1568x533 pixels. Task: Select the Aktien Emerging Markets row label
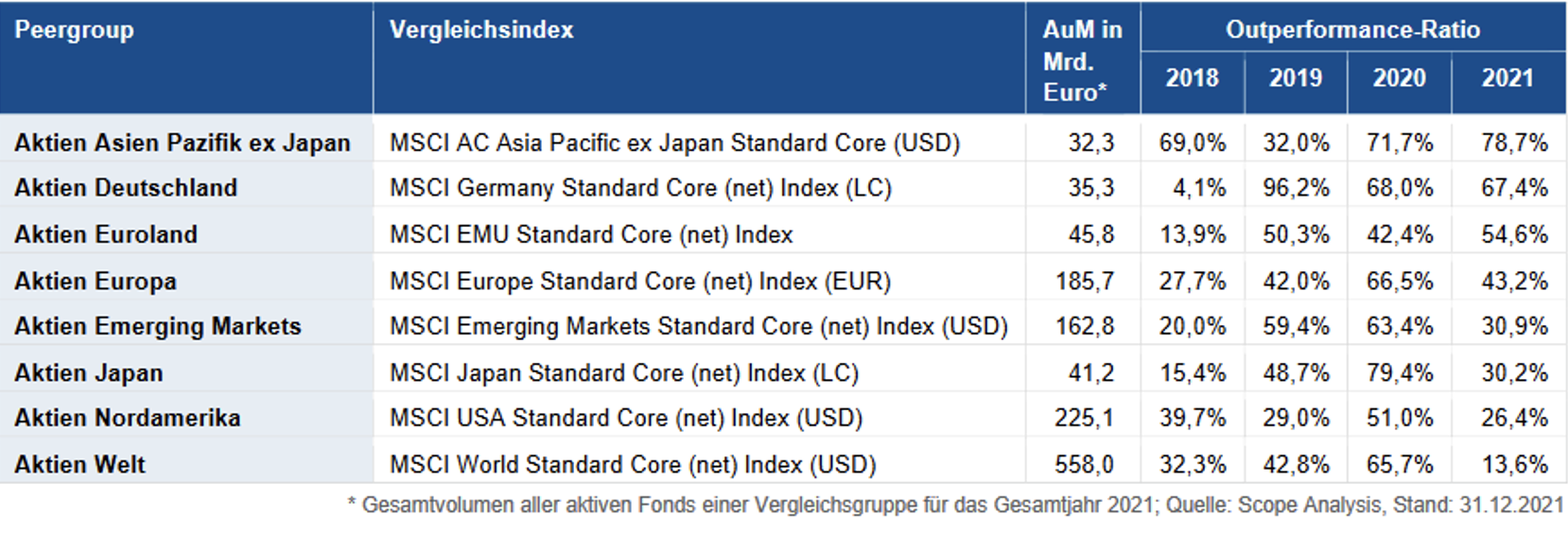tap(158, 327)
